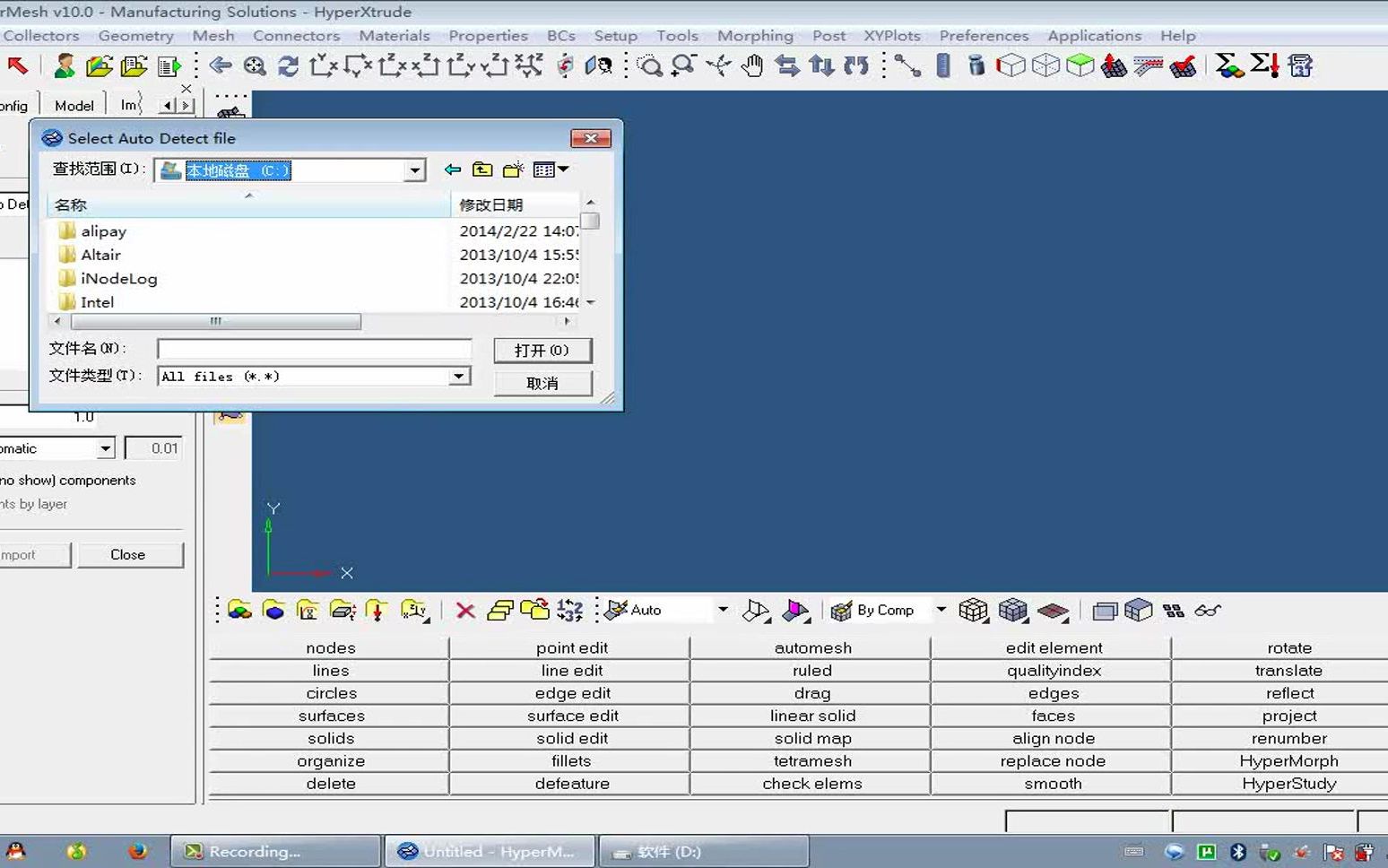
Task: Click the 名称 name column header
Action: (249, 205)
